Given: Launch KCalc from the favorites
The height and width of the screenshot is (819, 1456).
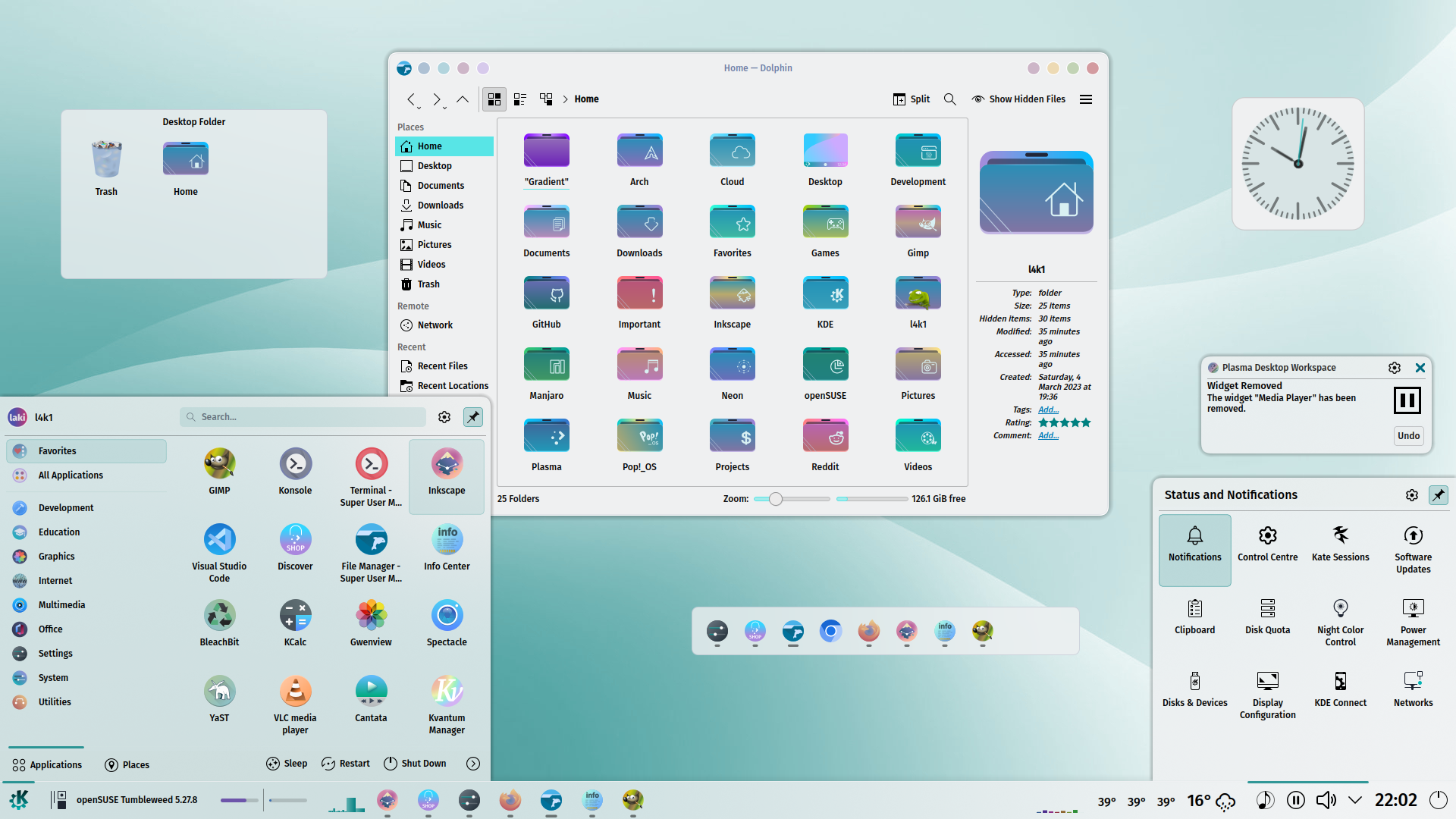Looking at the screenshot, I should coord(295,622).
